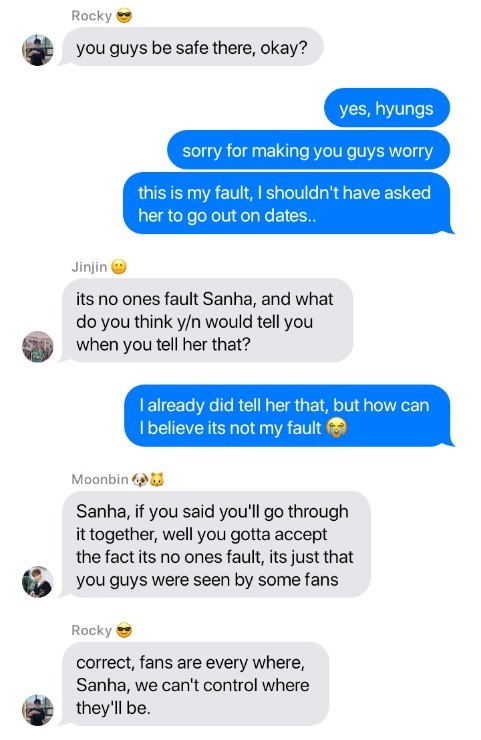Click the Moonbin sender name label

pos(100,479)
